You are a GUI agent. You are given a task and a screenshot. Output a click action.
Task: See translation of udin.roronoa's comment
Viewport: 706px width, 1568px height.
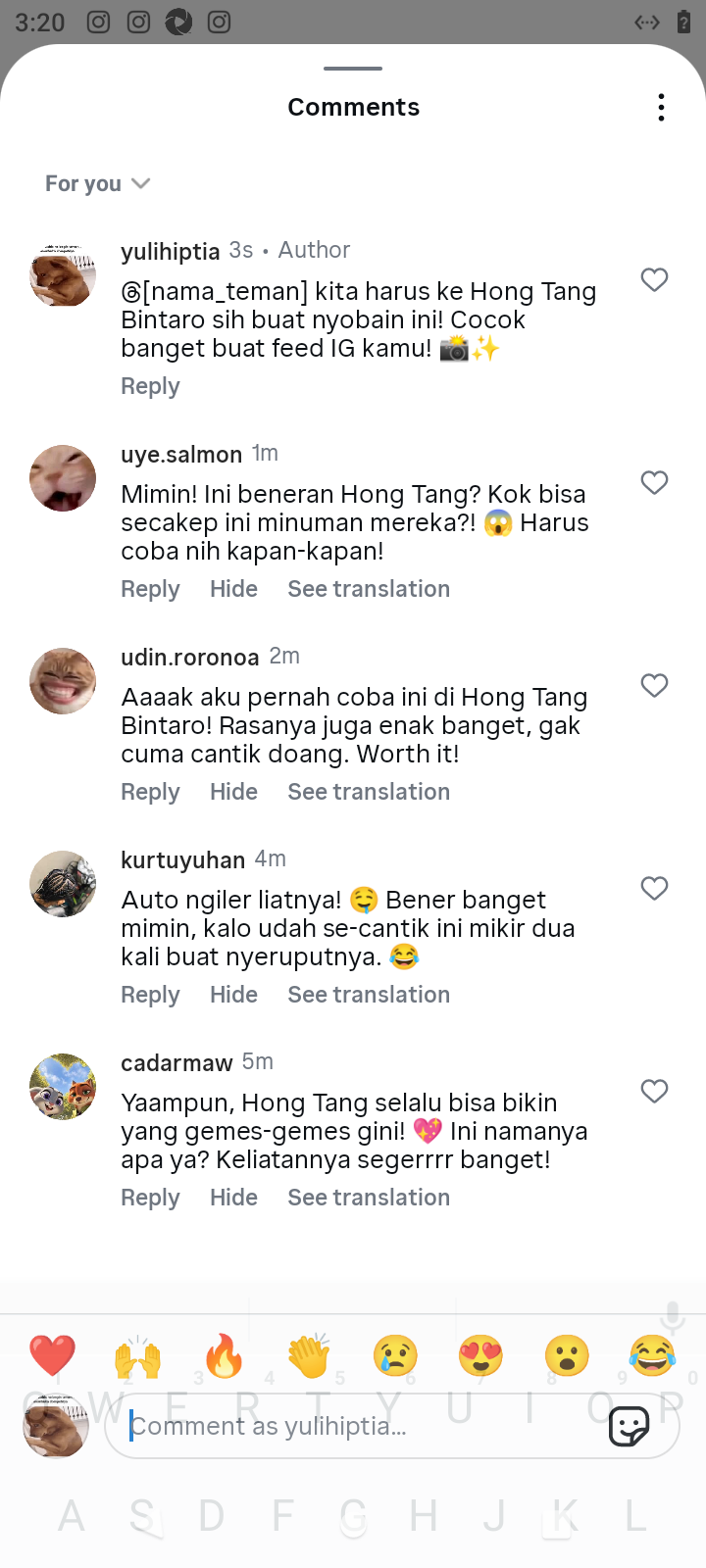(x=369, y=792)
